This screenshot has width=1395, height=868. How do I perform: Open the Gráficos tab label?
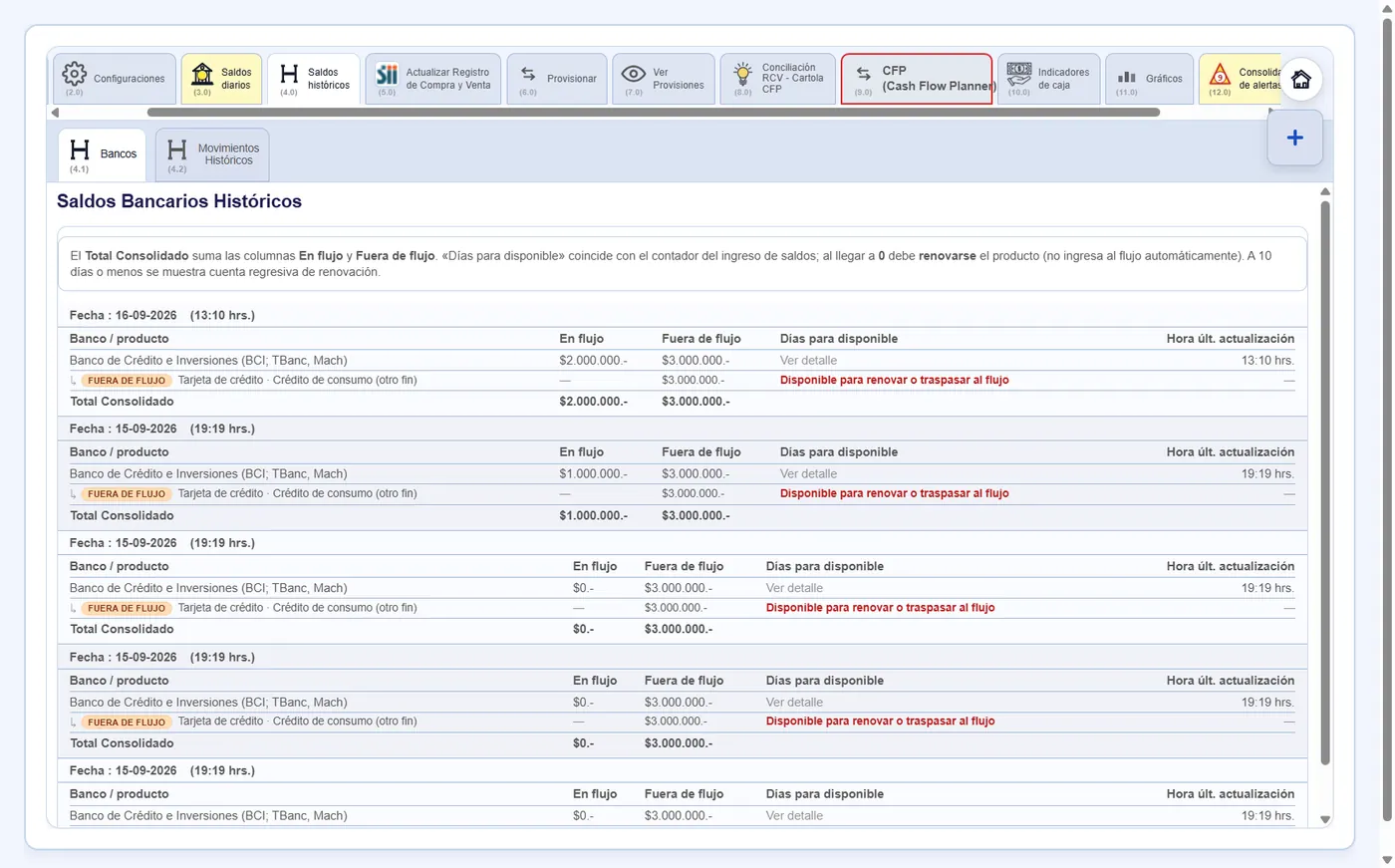point(1164,79)
